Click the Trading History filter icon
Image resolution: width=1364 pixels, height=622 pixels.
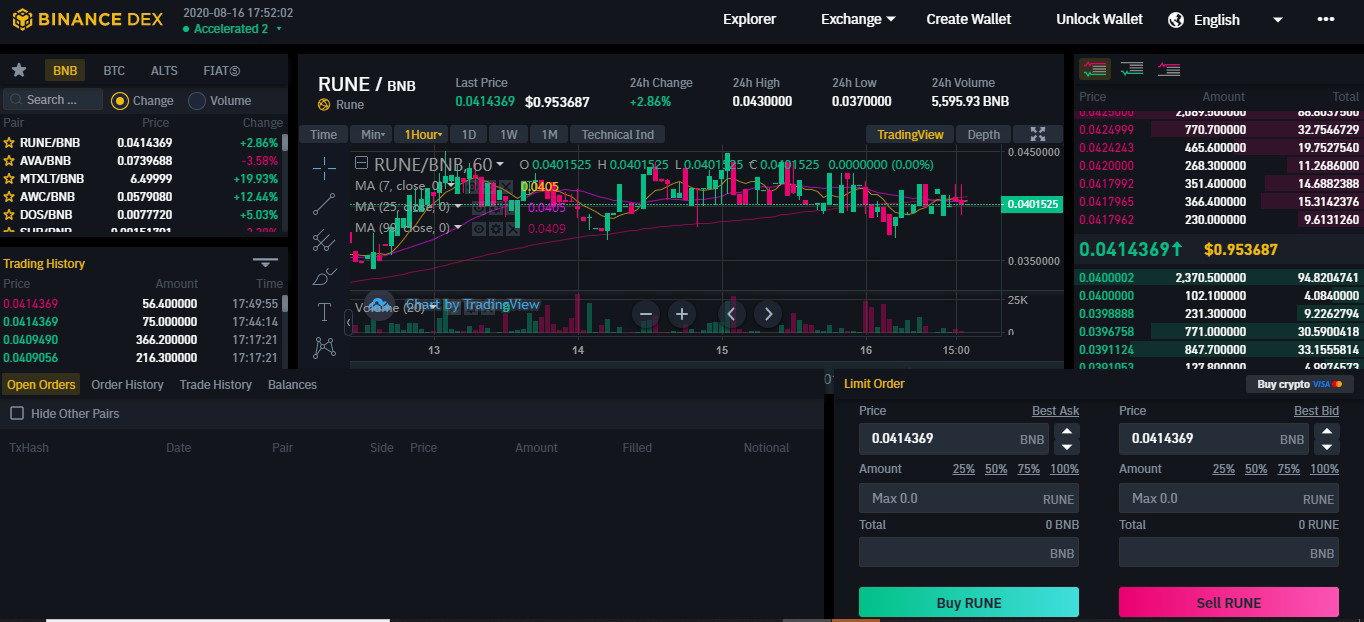pos(265,263)
